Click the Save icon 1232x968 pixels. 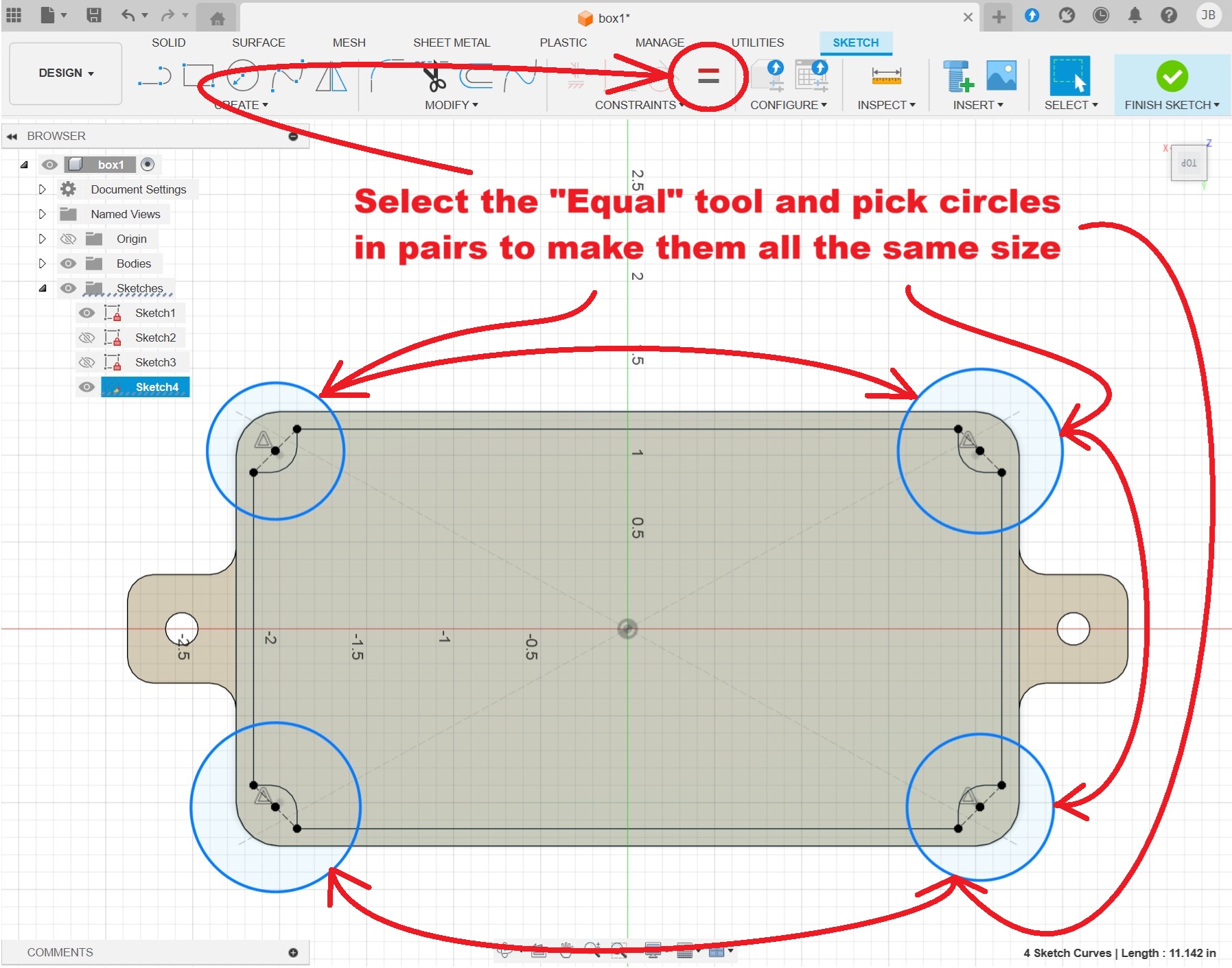(94, 16)
